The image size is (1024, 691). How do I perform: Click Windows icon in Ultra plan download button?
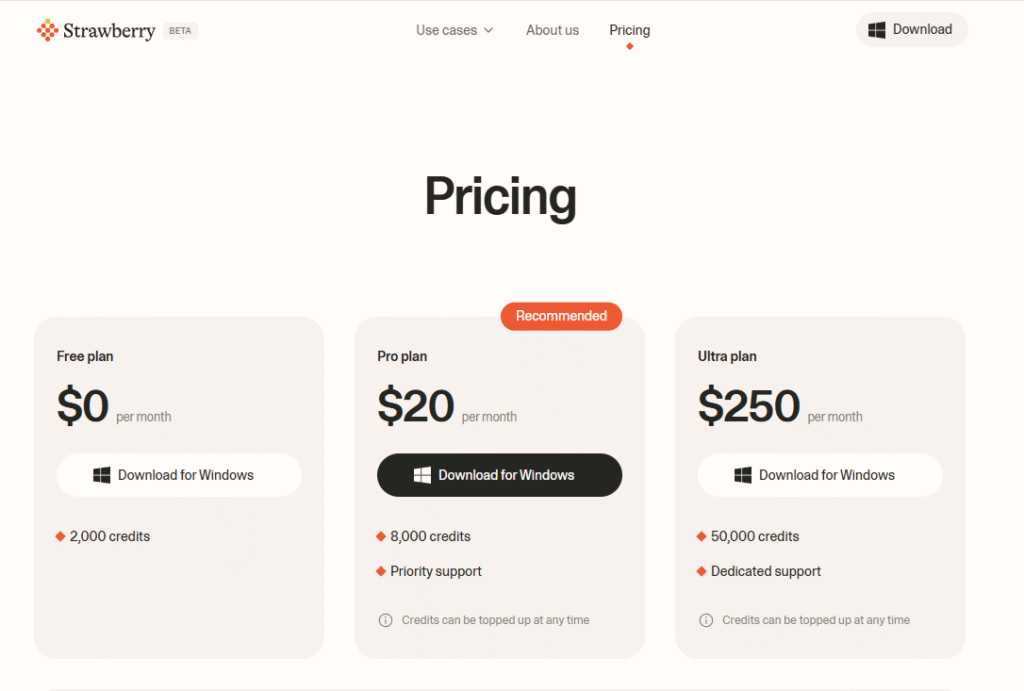coord(743,475)
